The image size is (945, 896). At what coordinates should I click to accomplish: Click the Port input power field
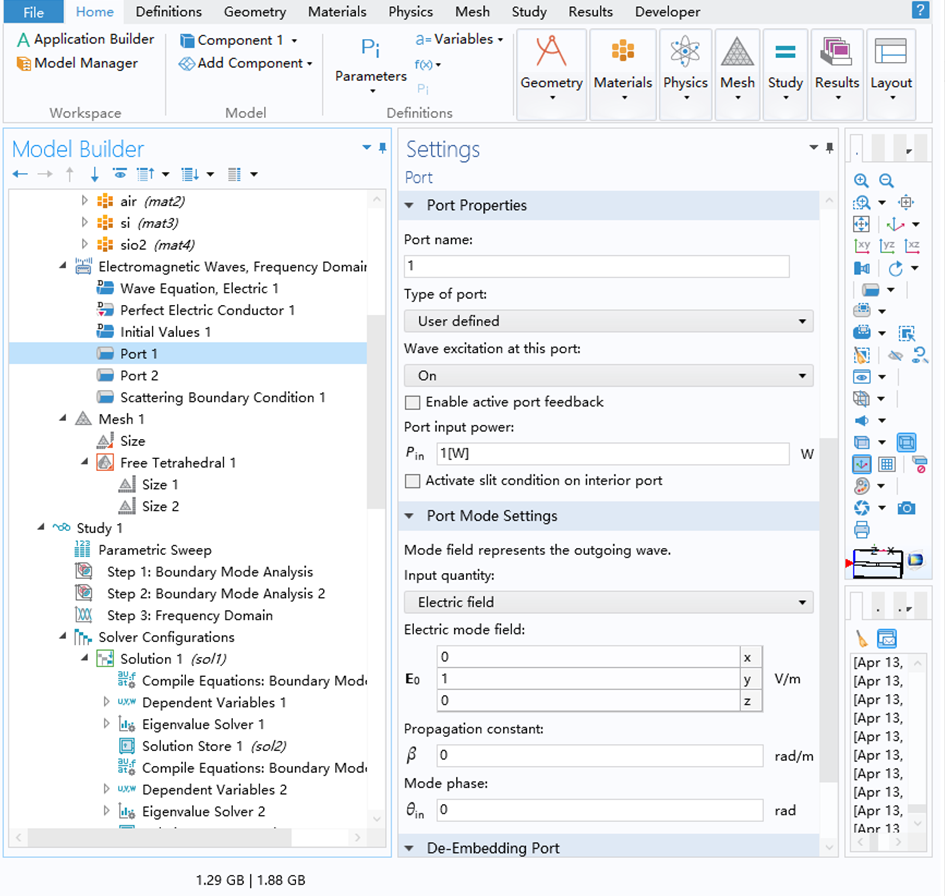tap(612, 454)
